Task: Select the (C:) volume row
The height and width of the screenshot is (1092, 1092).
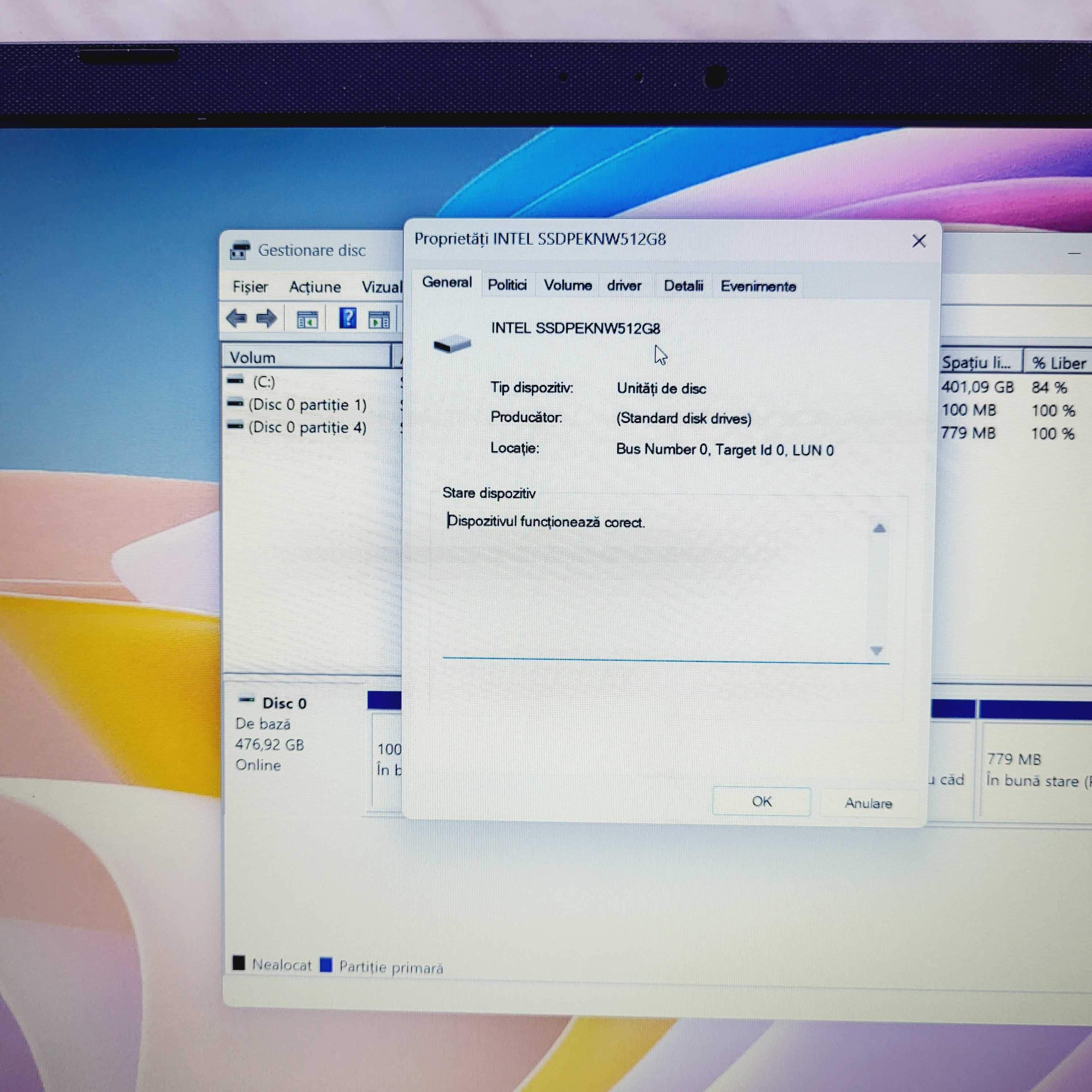Action: click(264, 381)
